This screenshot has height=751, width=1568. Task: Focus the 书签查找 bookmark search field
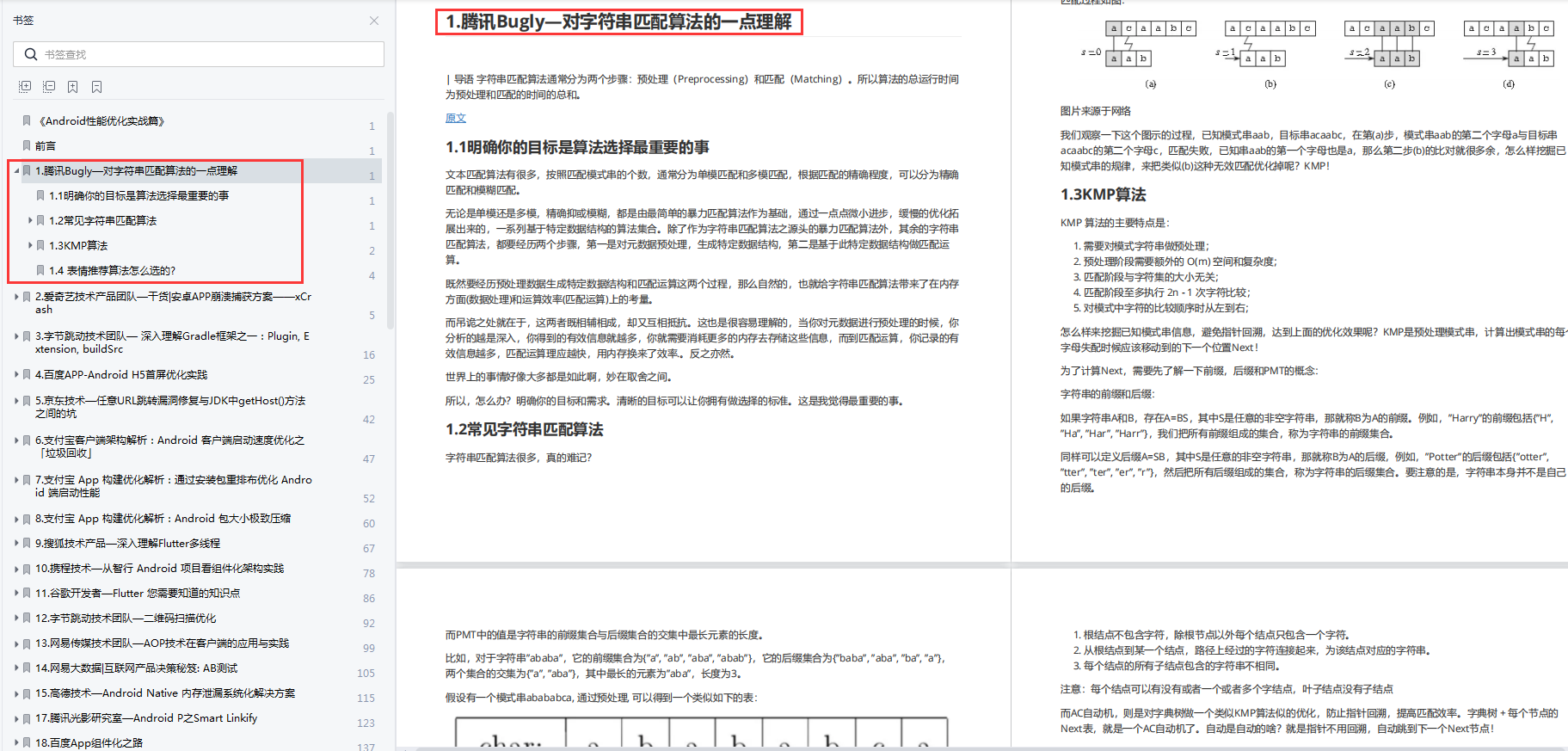click(199, 54)
